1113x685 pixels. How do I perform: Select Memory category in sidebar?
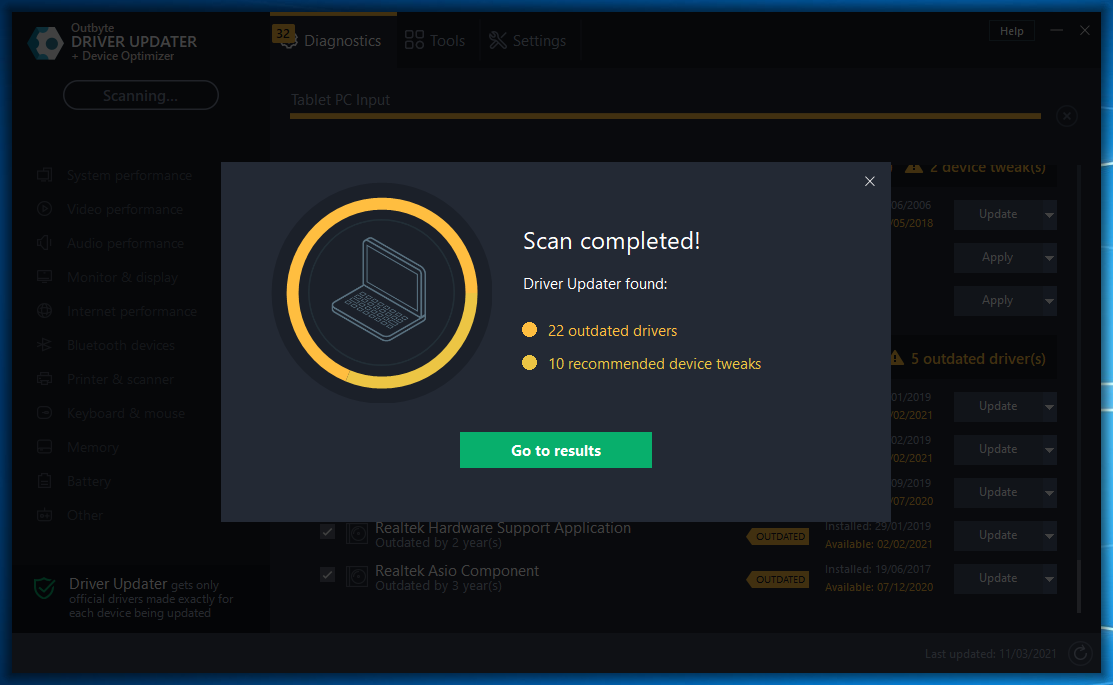coord(93,447)
